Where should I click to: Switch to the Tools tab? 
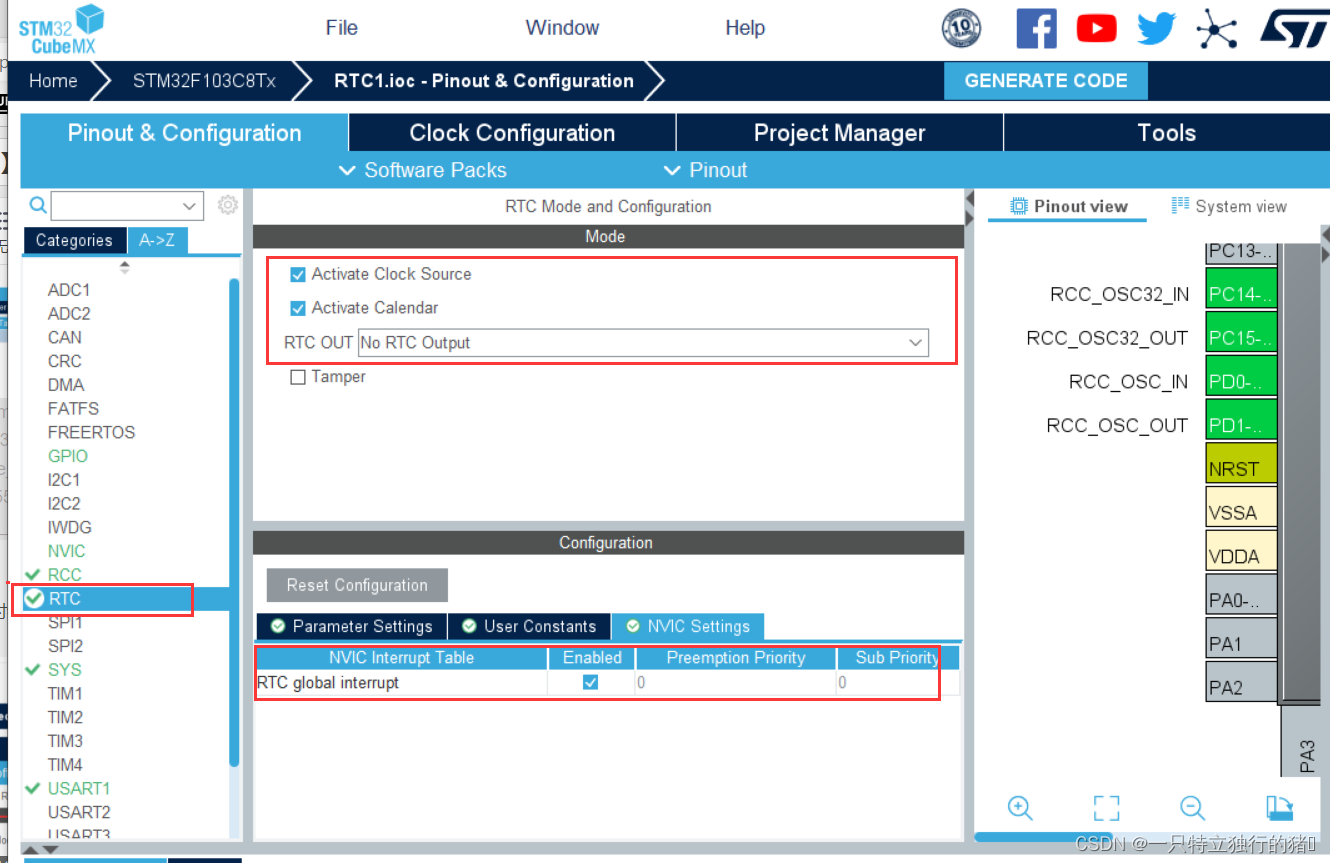point(1166,133)
